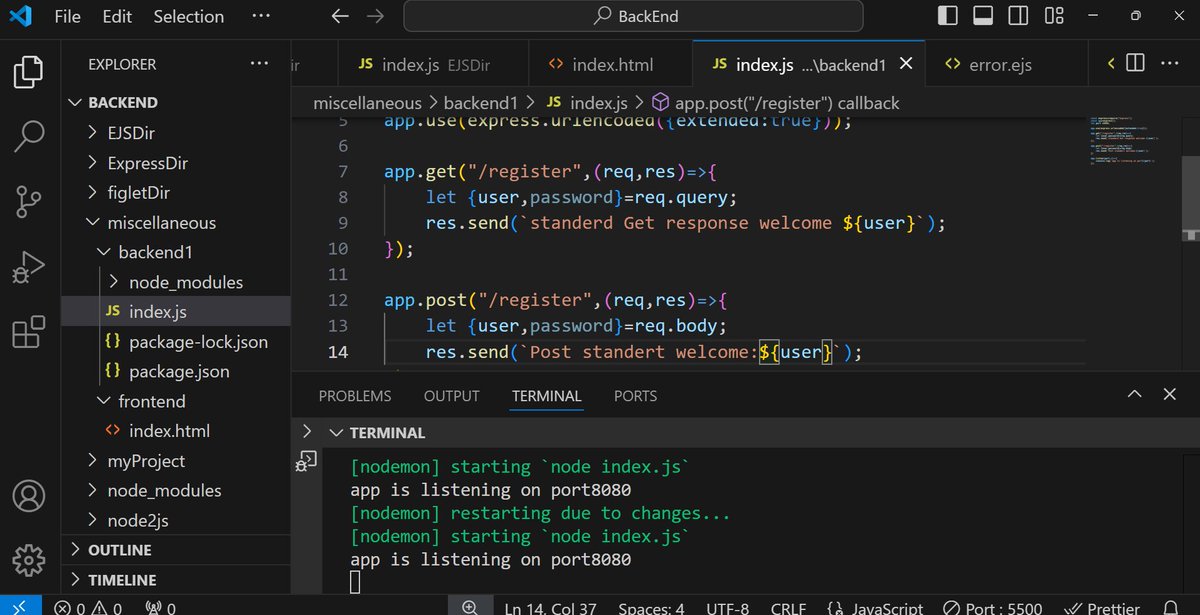Screen dimensions: 1200x615
Task: Collapse the frontend folder
Action: (176, 401)
